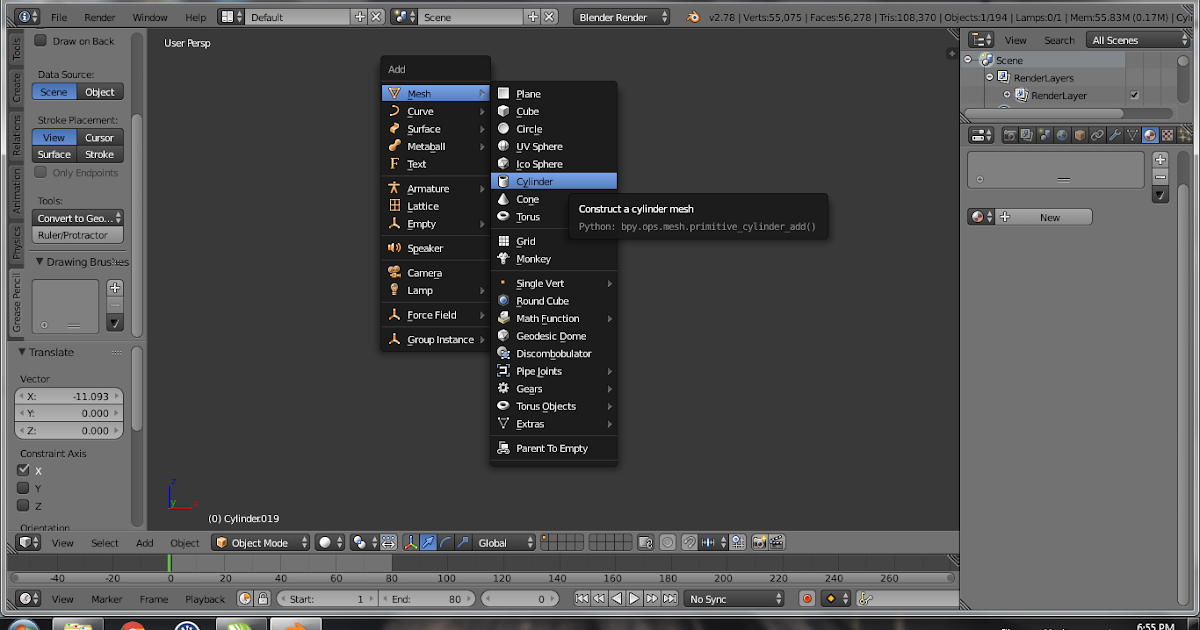The height and width of the screenshot is (630, 1200).
Task: Open the Modifiers wrench tab
Action: click(x=1115, y=135)
